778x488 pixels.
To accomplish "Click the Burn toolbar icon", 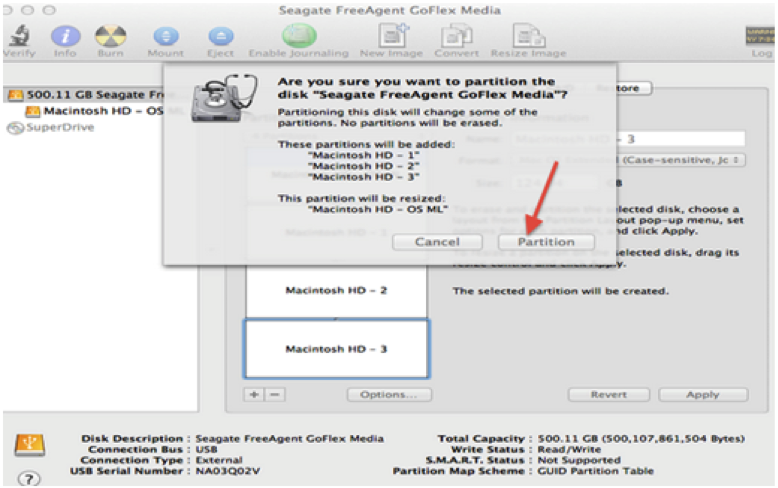I will point(110,36).
